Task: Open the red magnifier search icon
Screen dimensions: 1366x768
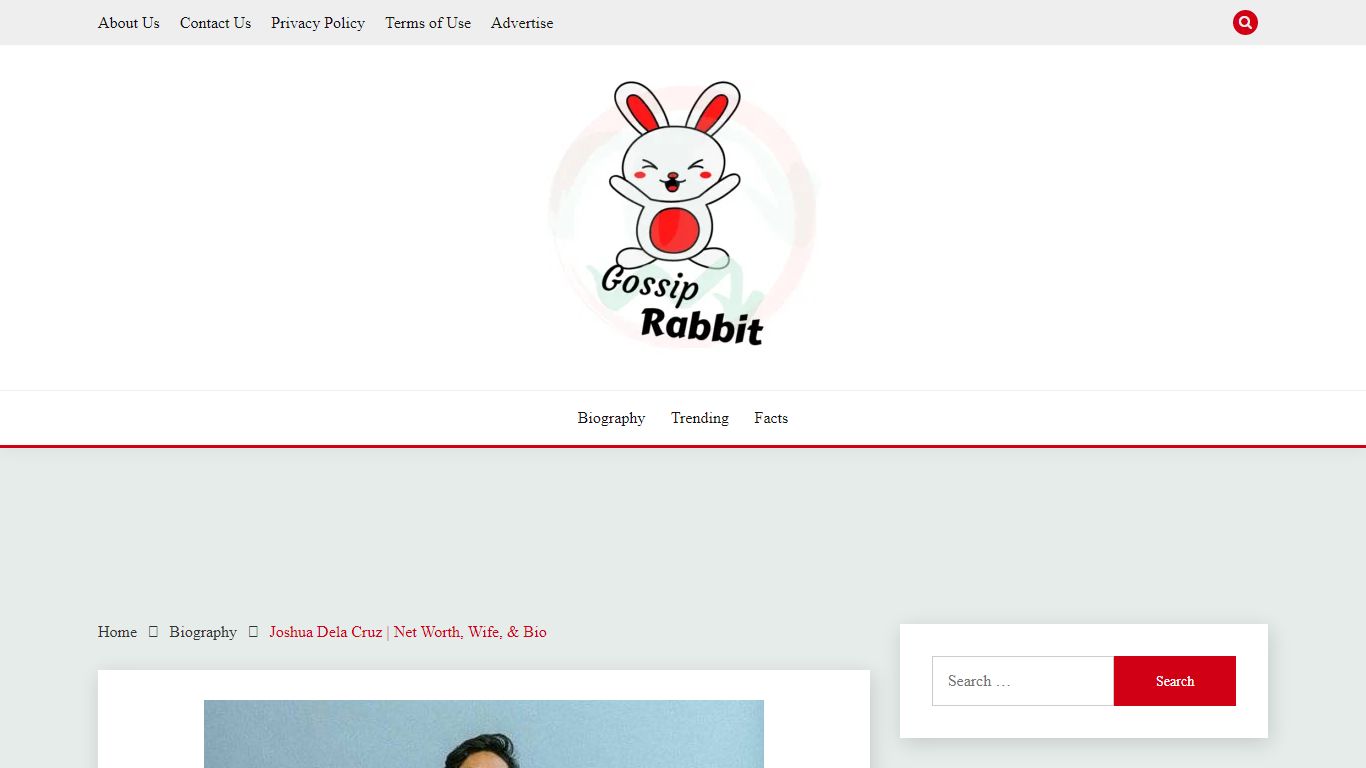Action: [1245, 22]
